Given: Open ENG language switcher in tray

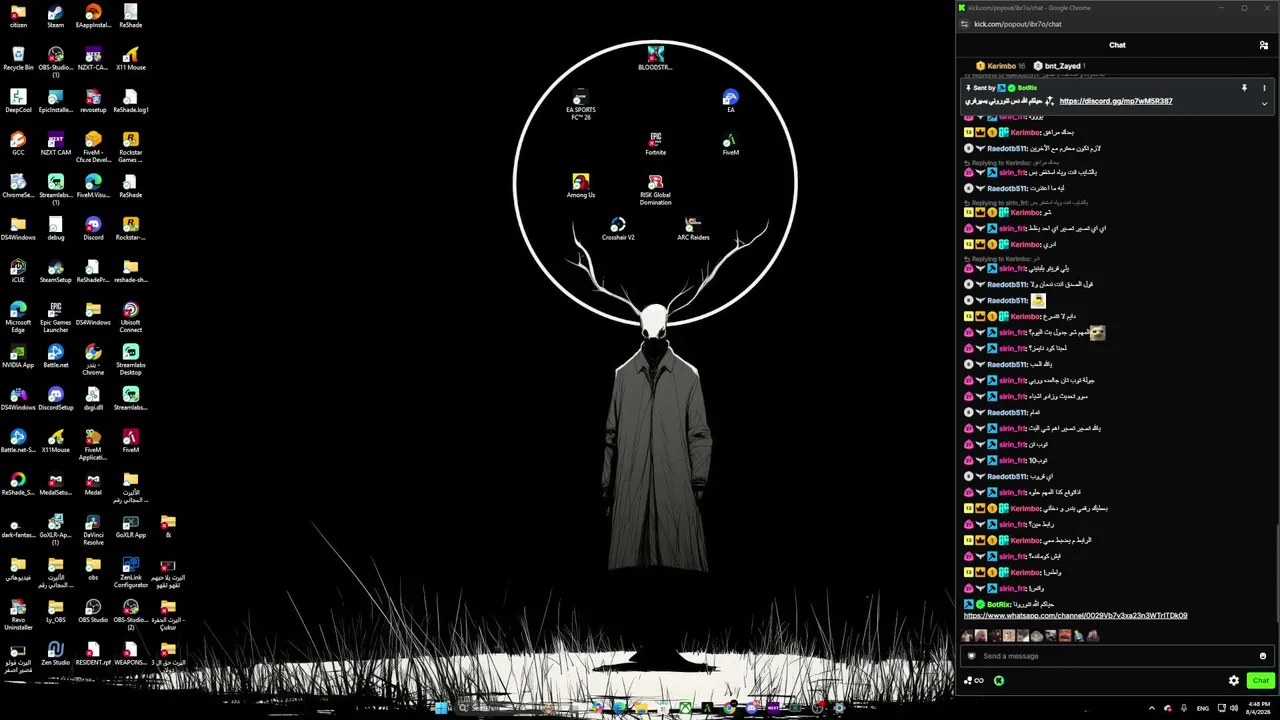Looking at the screenshot, I should [x=1203, y=708].
